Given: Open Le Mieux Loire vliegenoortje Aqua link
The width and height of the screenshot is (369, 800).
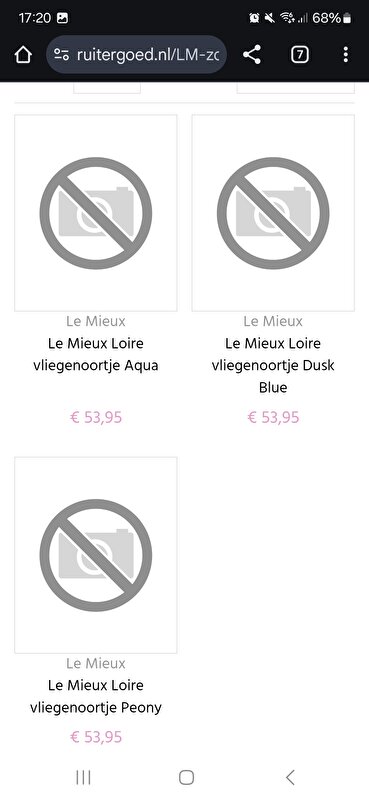Looking at the screenshot, I should pyautogui.click(x=96, y=355).
